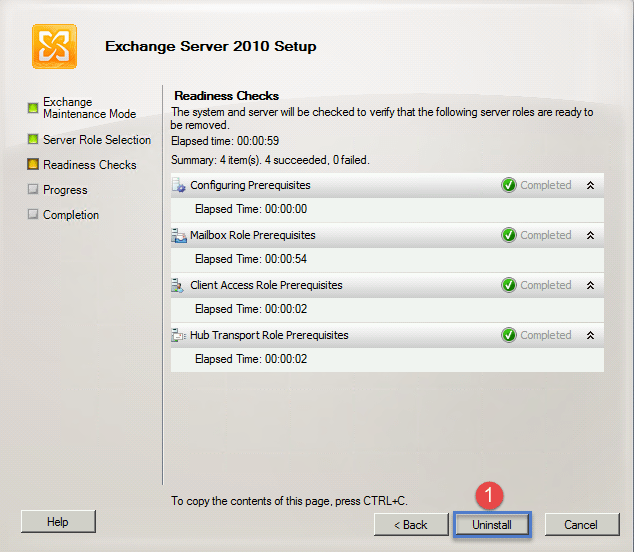Image resolution: width=634 pixels, height=552 pixels.
Task: Cancel the Exchange setup wizard
Action: click(x=582, y=525)
